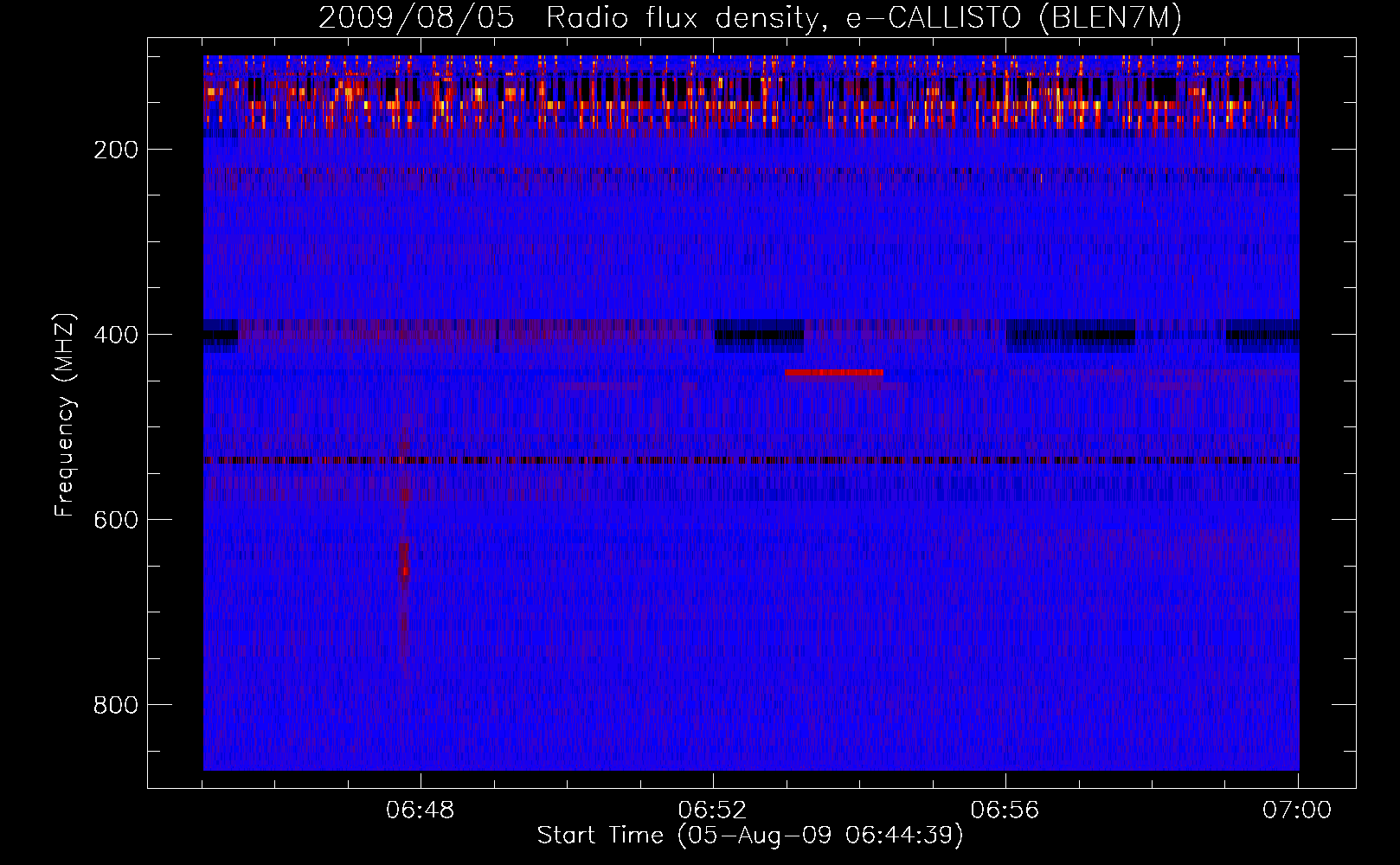
Task: Click the bright red horizontal burst near 440 MHz
Action: pyautogui.click(x=835, y=373)
